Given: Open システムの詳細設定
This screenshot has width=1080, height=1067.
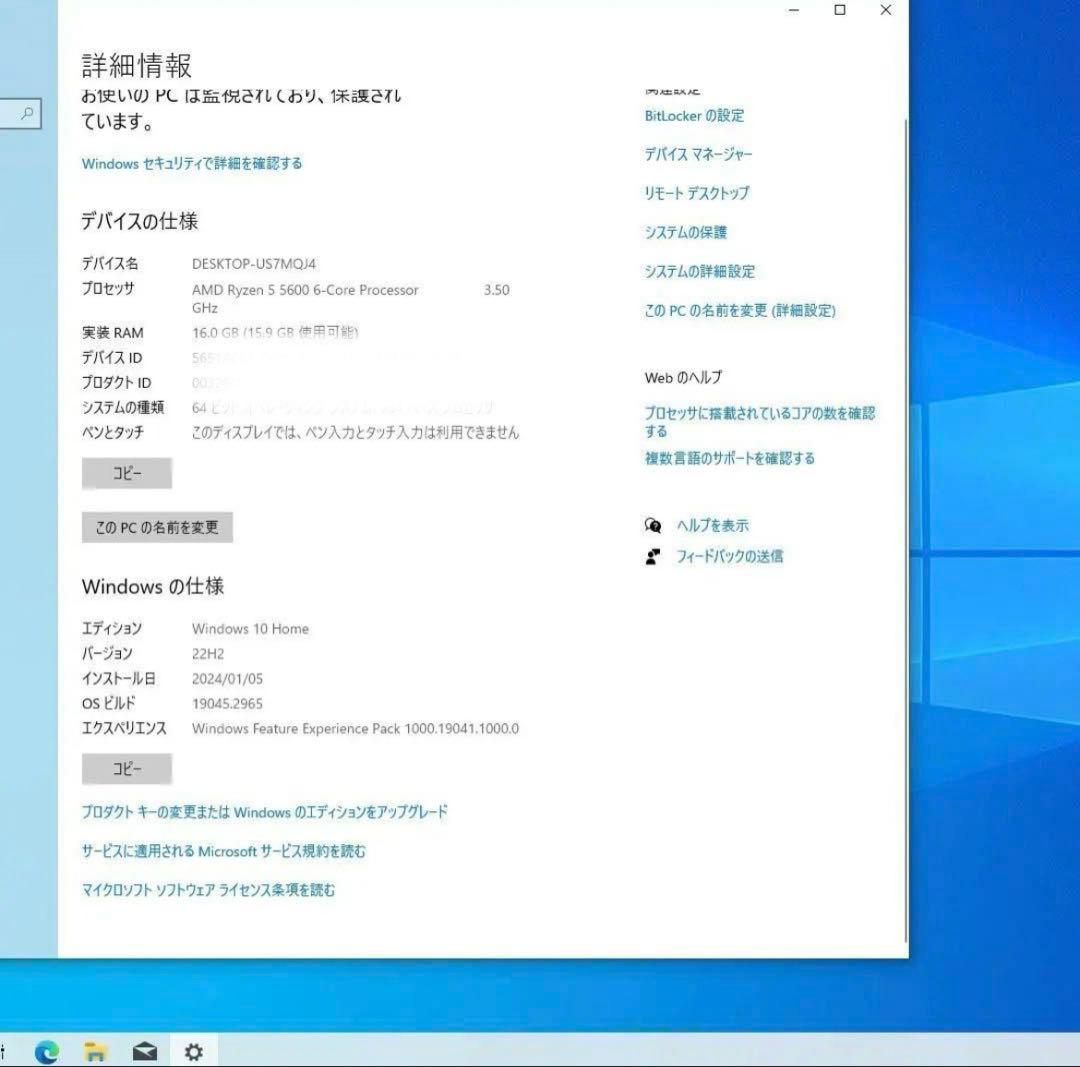Looking at the screenshot, I should point(699,271).
